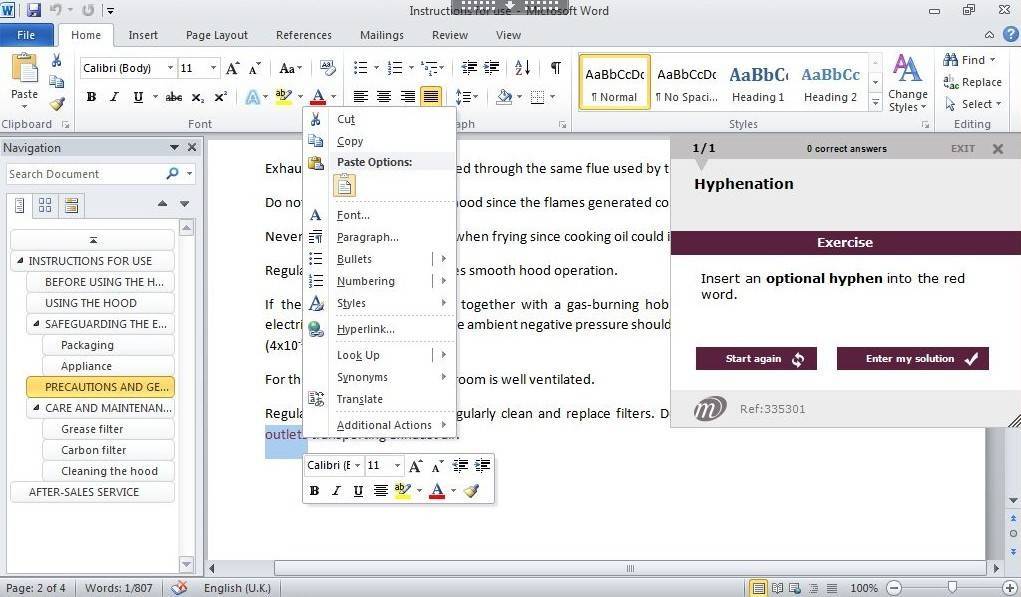
Task: Click Grow Font icon in the mini toolbar
Action: [416, 466]
